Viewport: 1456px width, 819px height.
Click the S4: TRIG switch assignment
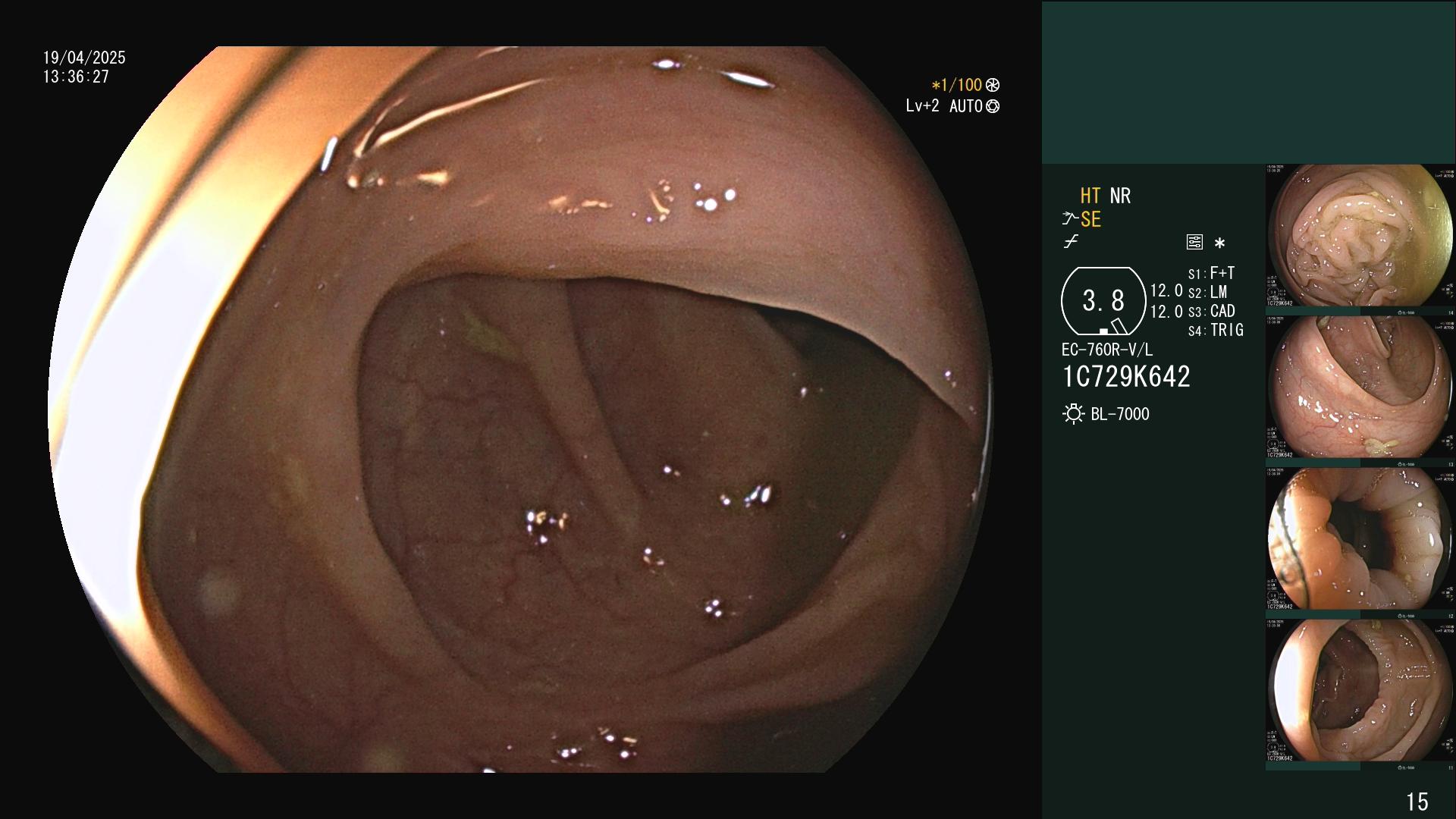click(x=1216, y=330)
